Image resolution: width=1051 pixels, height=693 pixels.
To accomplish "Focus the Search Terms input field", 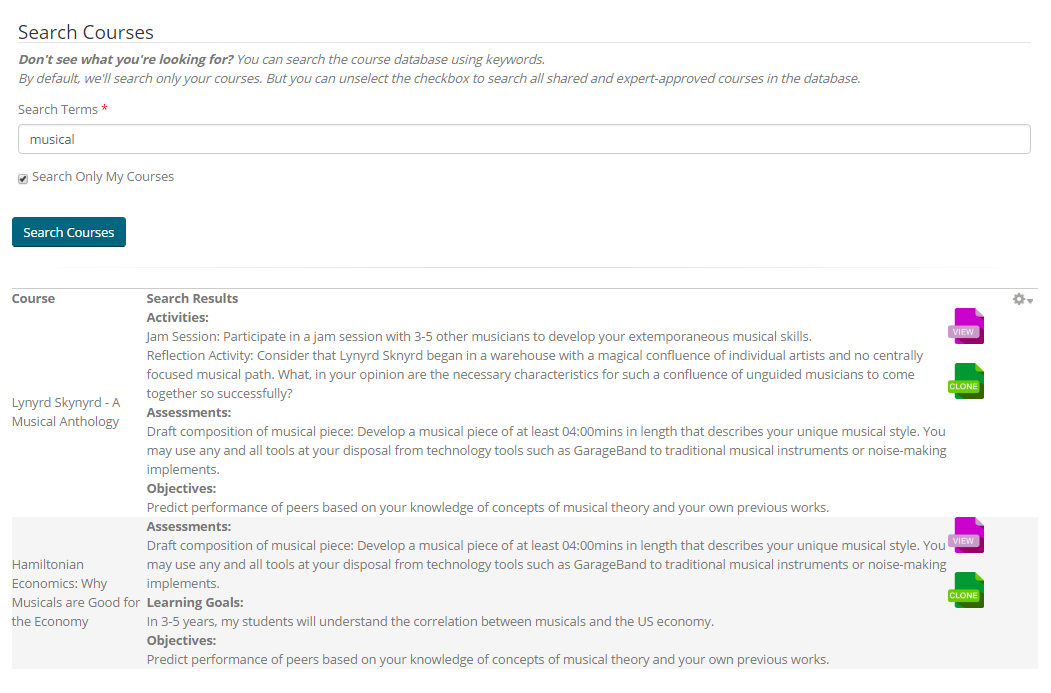I will 524,139.
